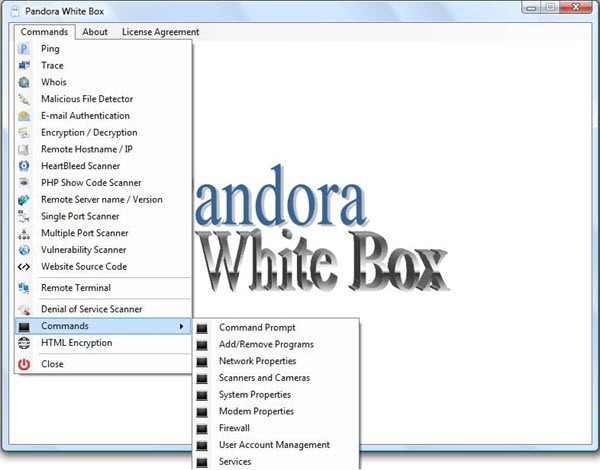Click the Single Port Scanner icon

24,216
